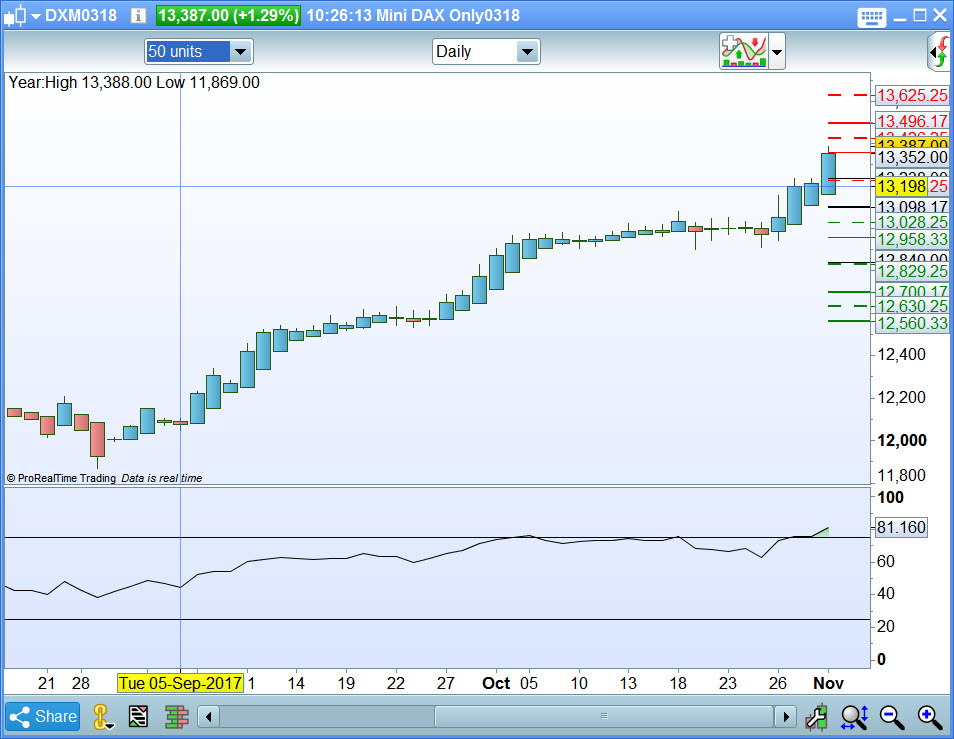Click the Share button
Image resolution: width=954 pixels, height=739 pixels.
point(43,716)
